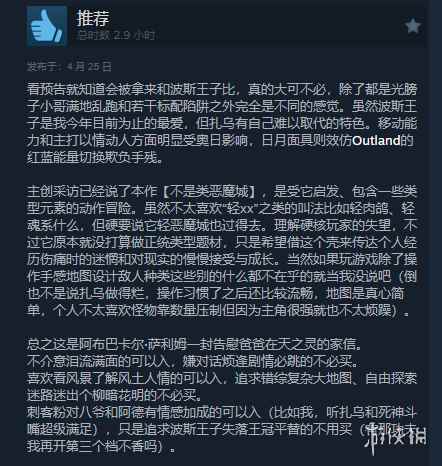The height and width of the screenshot is (466, 442).
Task: Click the star award icon in header
Action: pos(413,26)
